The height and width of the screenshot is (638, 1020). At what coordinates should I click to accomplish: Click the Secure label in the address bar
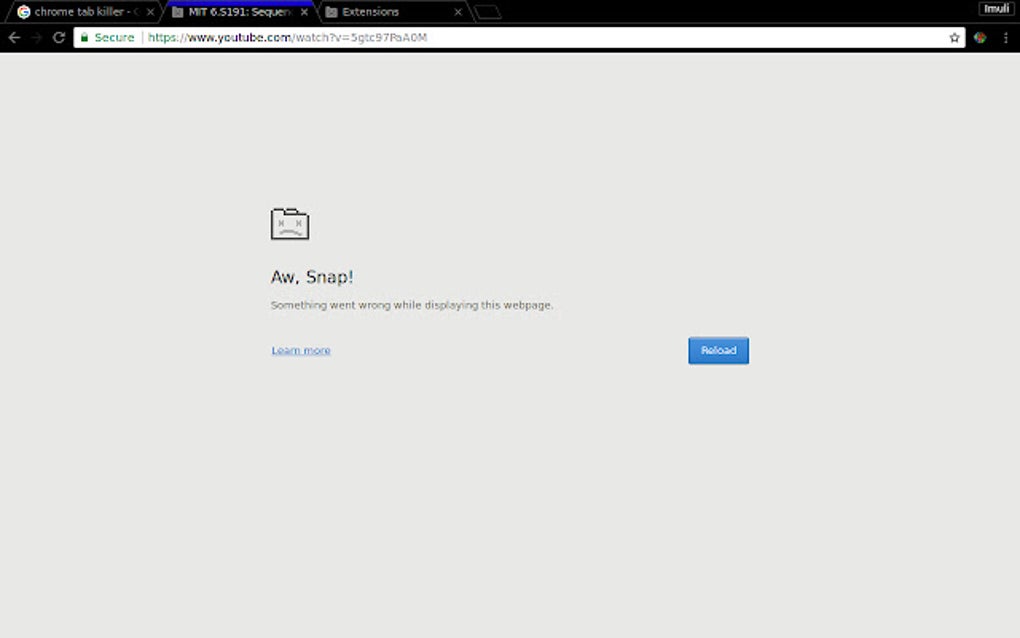pyautogui.click(x=113, y=37)
